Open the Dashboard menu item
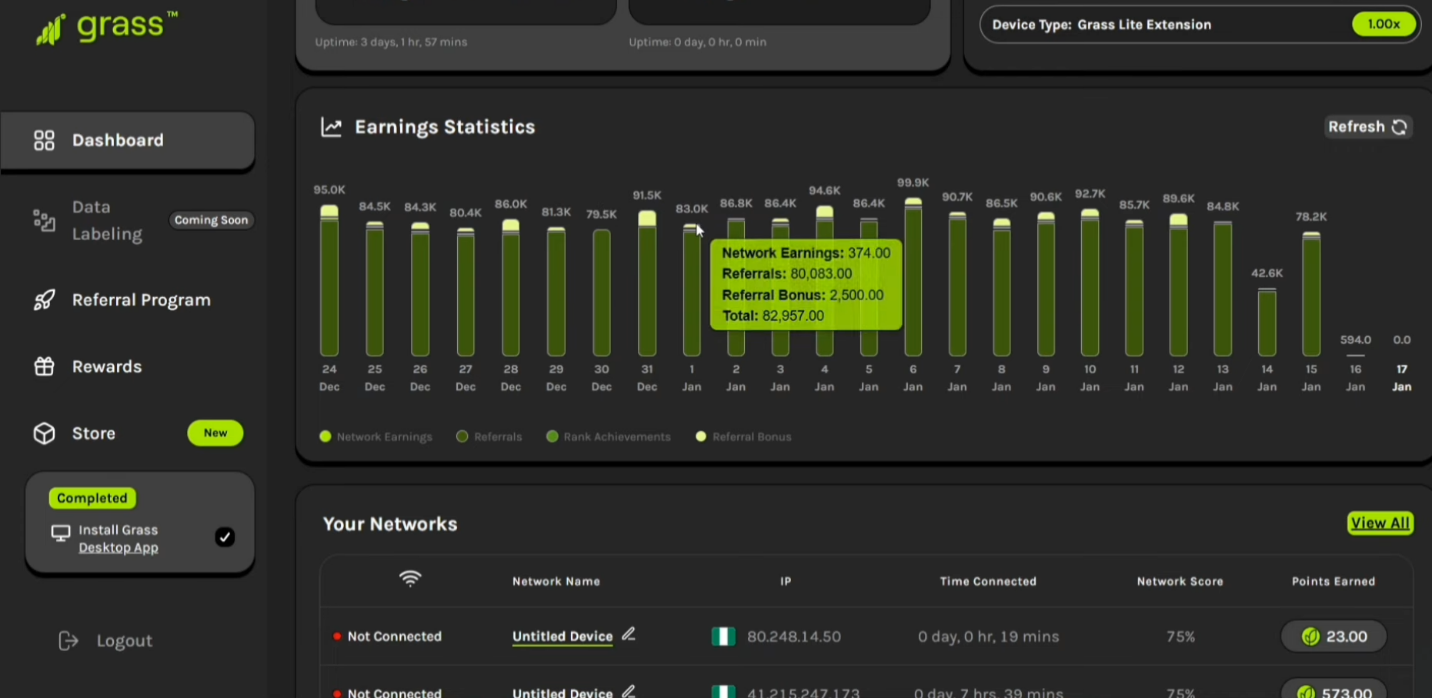1432x698 pixels. tap(117, 140)
